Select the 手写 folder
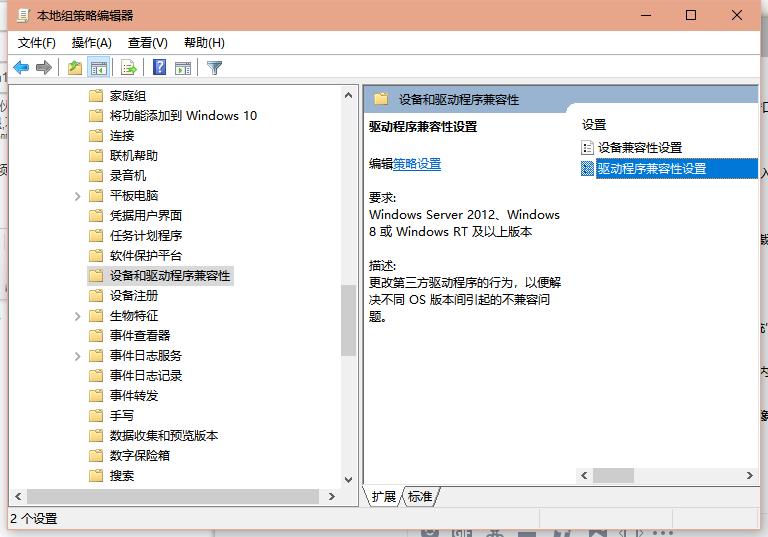The height and width of the screenshot is (537, 768). tap(122, 415)
